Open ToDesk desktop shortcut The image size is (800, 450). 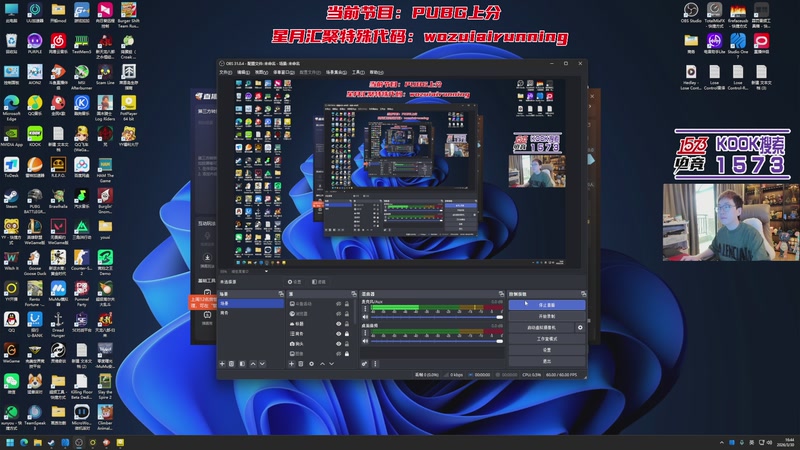click(11, 167)
